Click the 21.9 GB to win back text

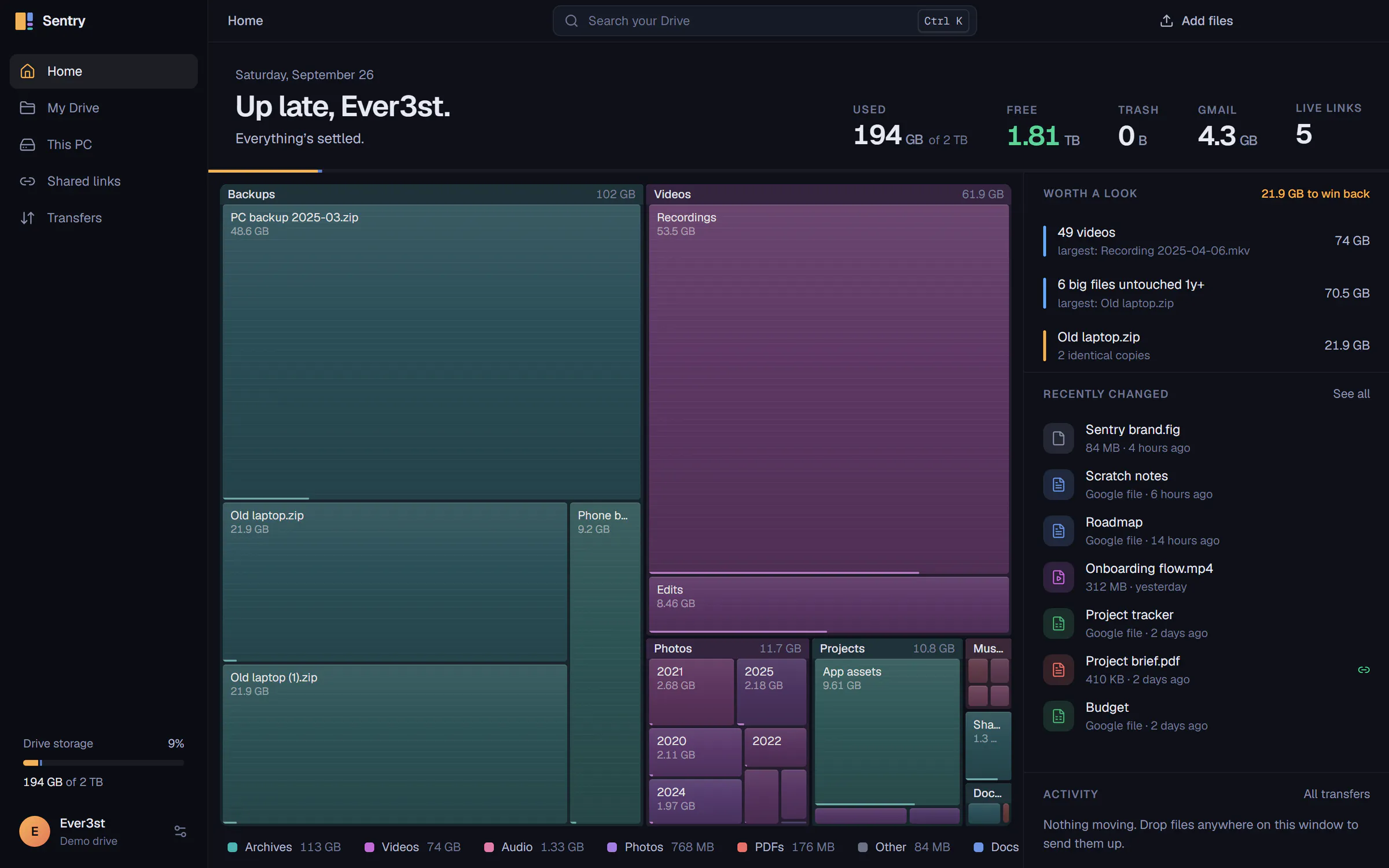1315,194
